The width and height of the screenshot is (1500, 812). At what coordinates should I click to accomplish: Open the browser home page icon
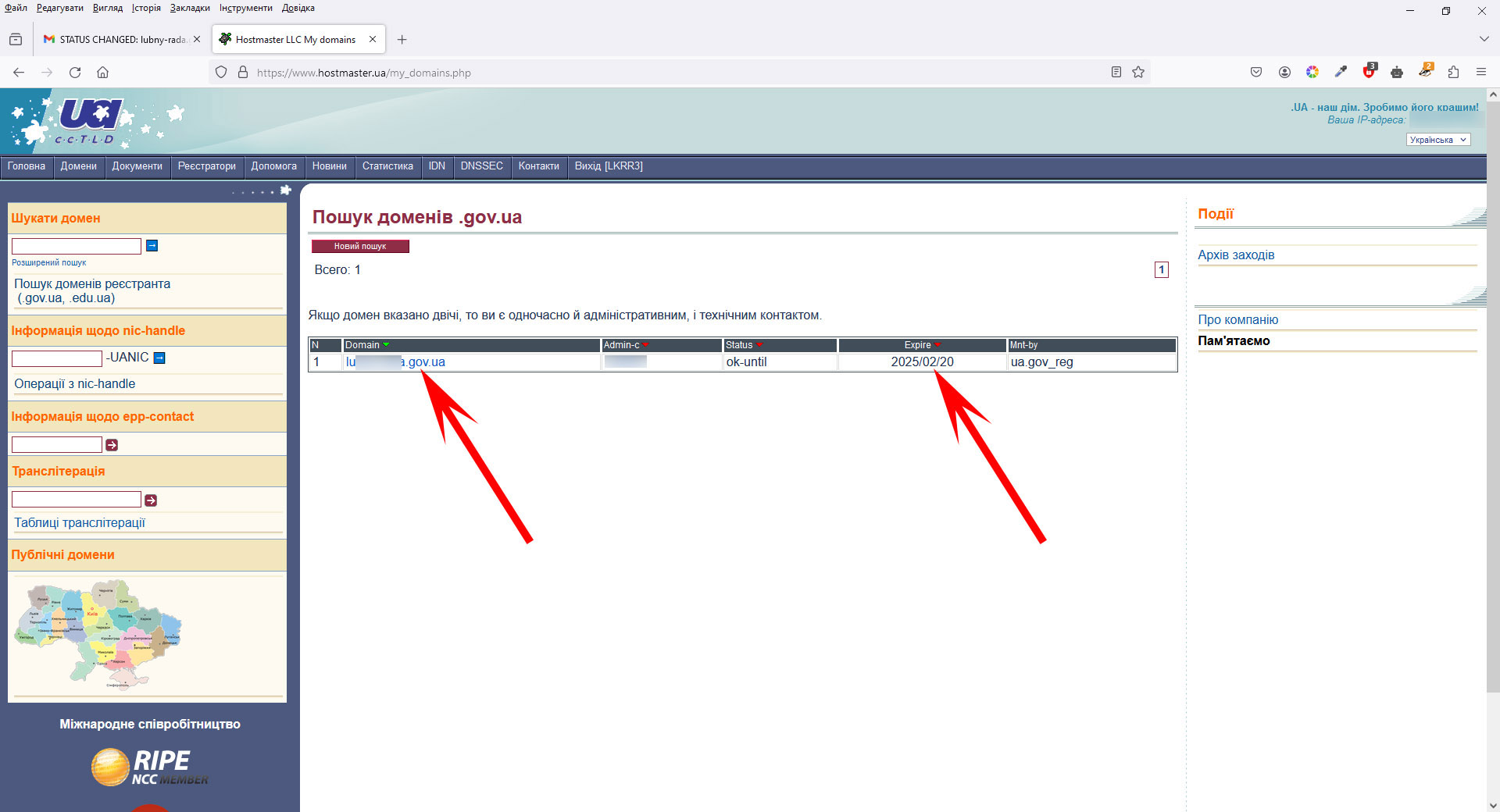[102, 73]
